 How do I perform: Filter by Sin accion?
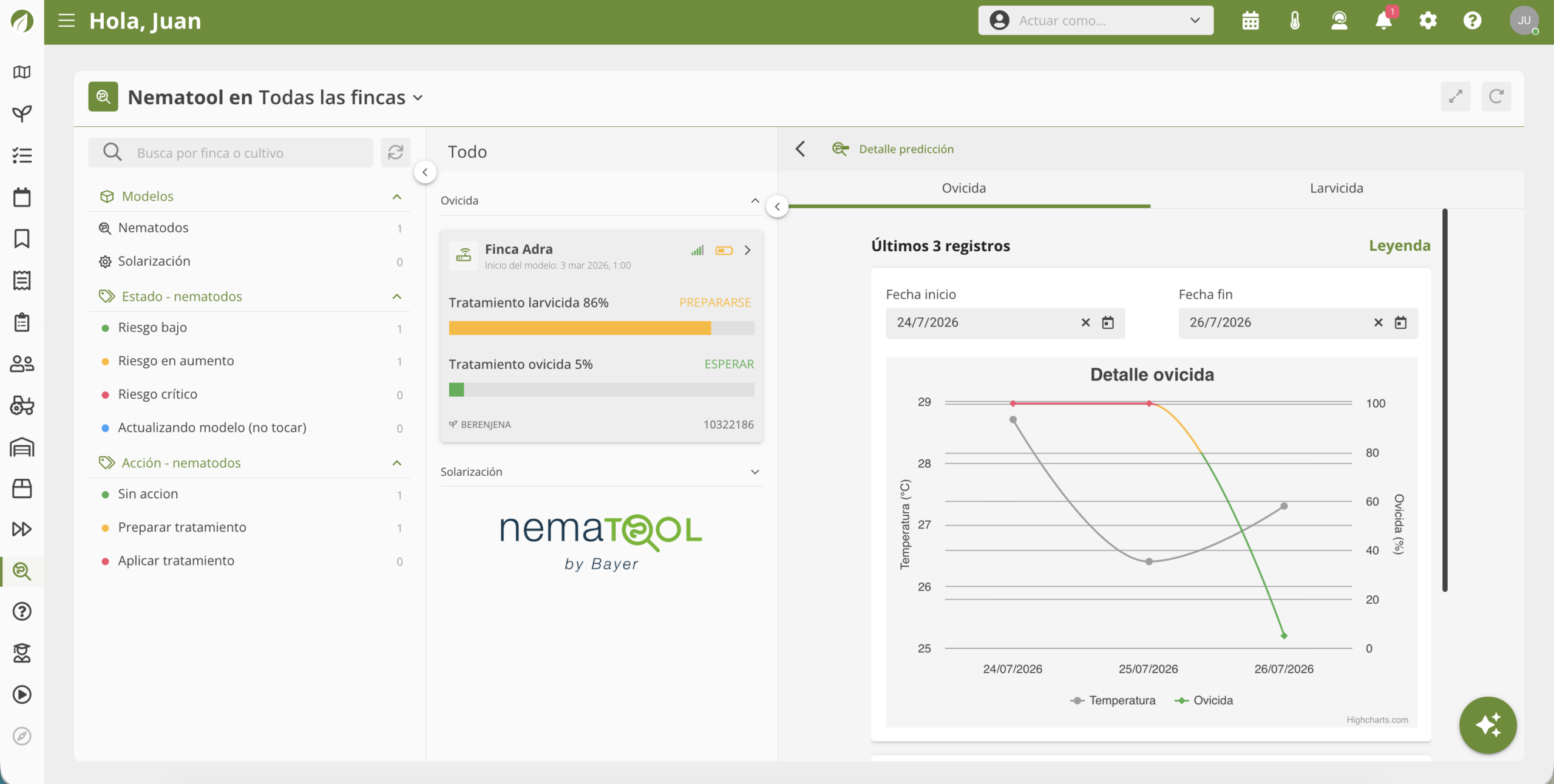pos(249,494)
